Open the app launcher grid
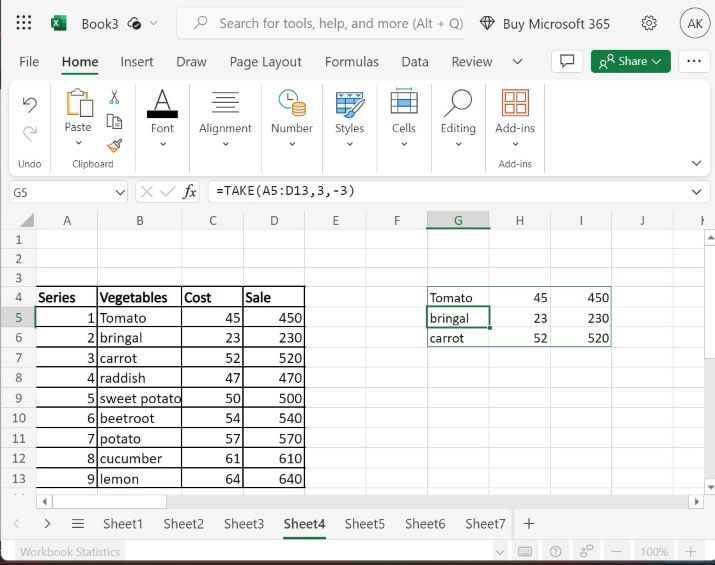This screenshot has width=715, height=565. (x=24, y=22)
